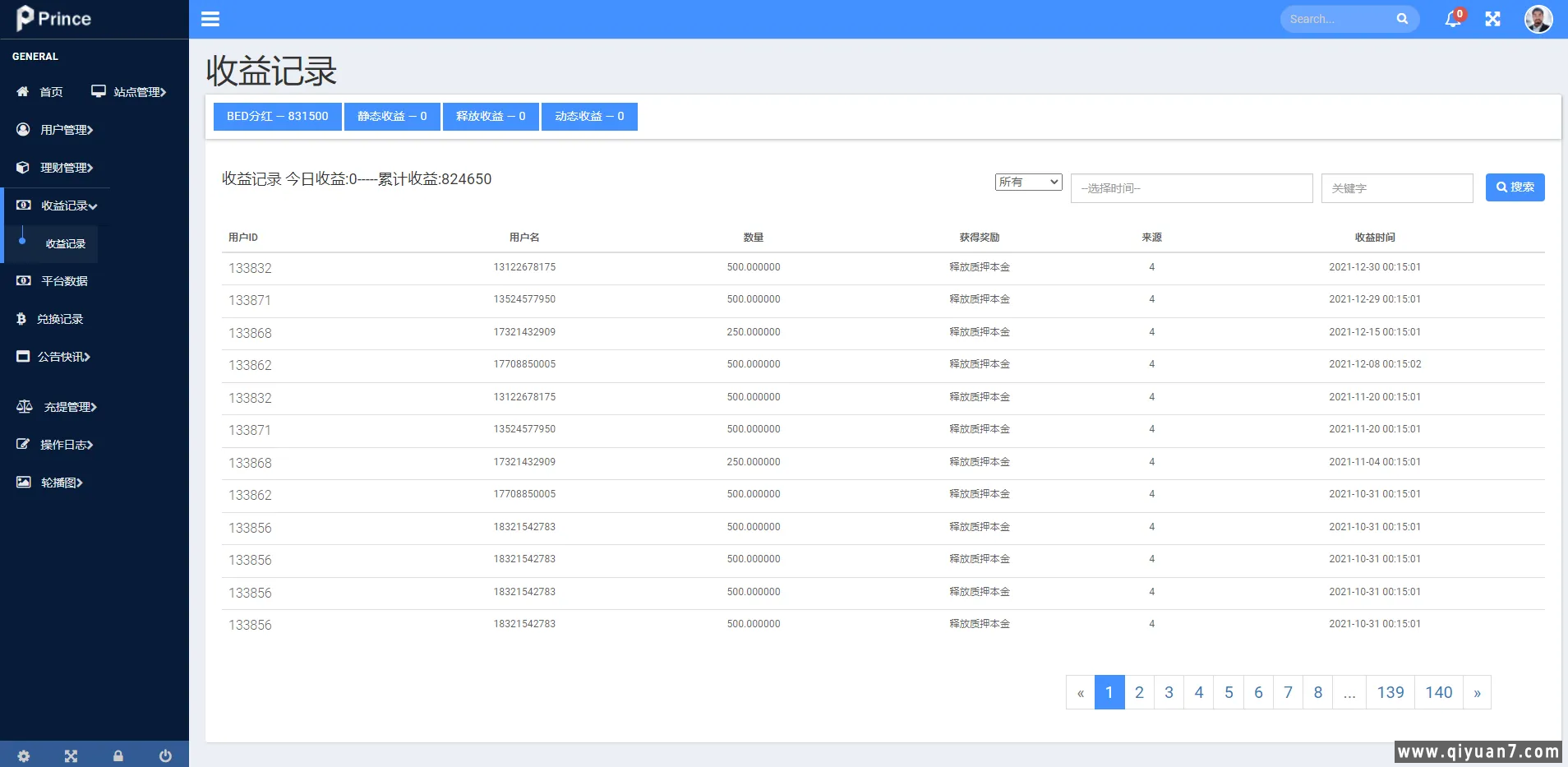Screen dimensions: 1568x767
Task: Click the settings gear in sidebar footer
Action: (24, 755)
